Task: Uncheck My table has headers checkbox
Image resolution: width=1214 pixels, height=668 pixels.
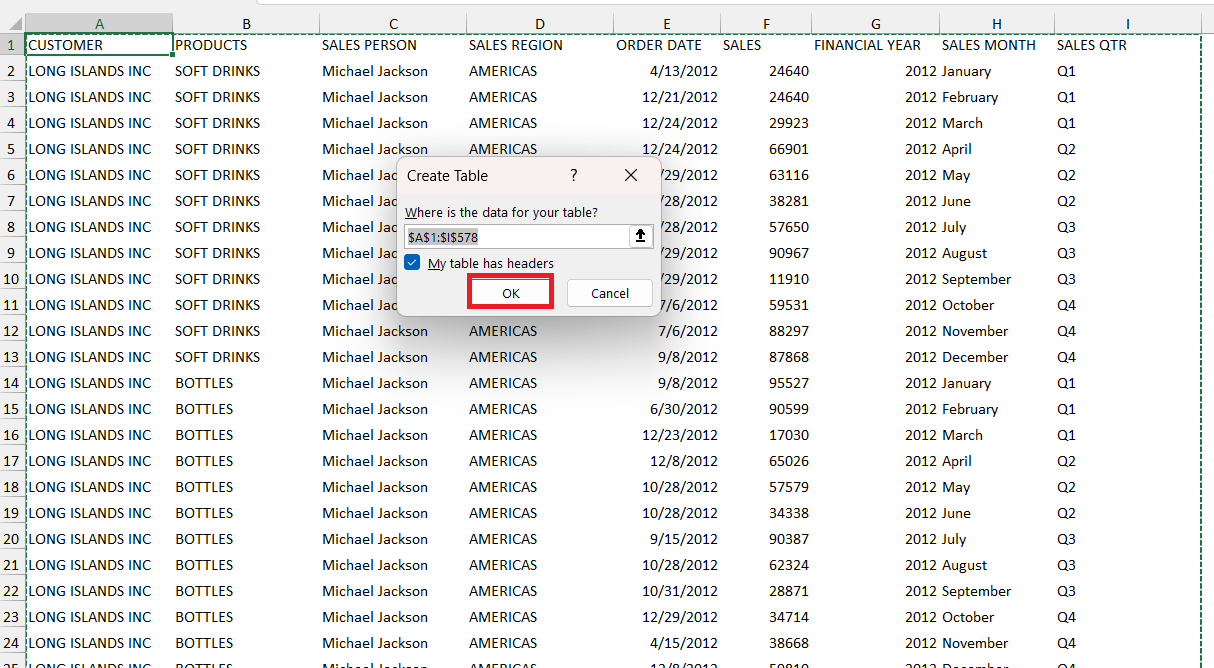Action: click(x=413, y=263)
